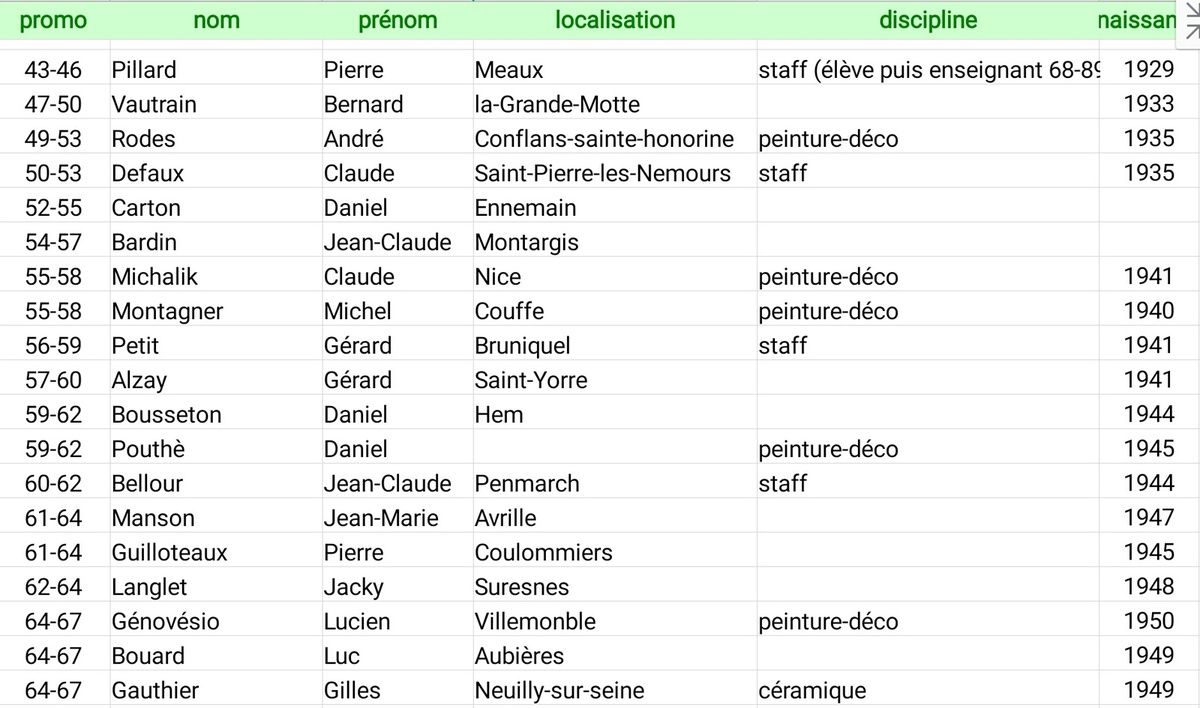Select the 'Neuilly-sur-seine' cell
The height and width of the screenshot is (708, 1200).
click(x=615, y=690)
